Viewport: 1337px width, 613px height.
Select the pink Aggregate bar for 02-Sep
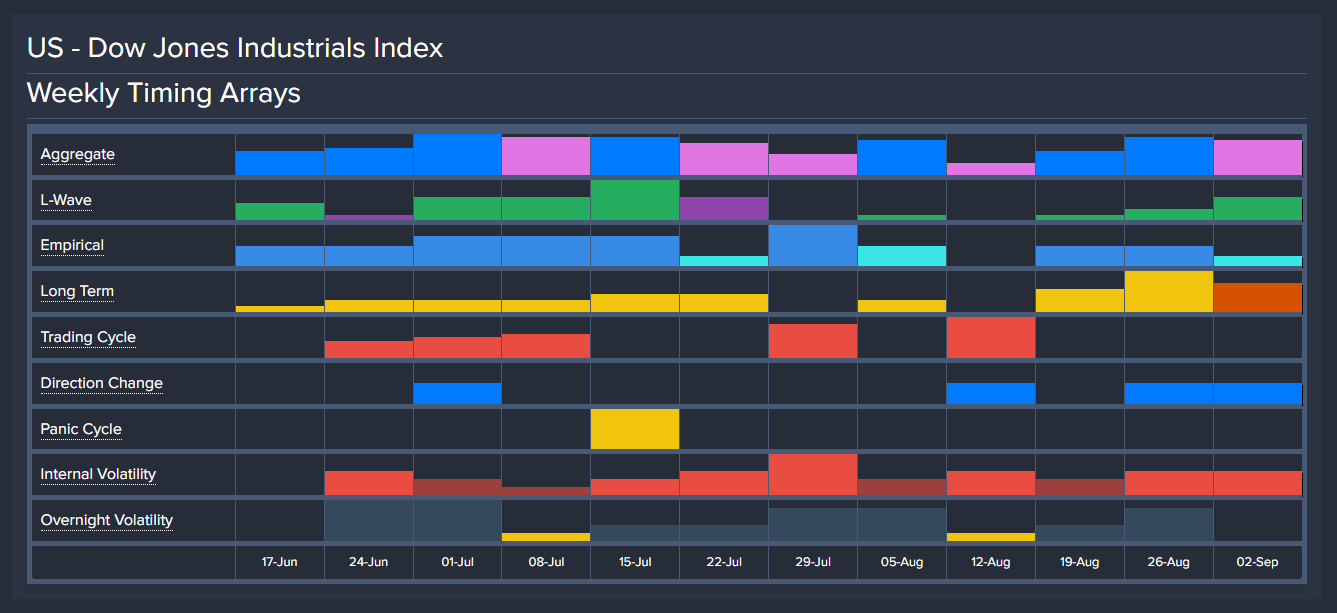(1258, 157)
